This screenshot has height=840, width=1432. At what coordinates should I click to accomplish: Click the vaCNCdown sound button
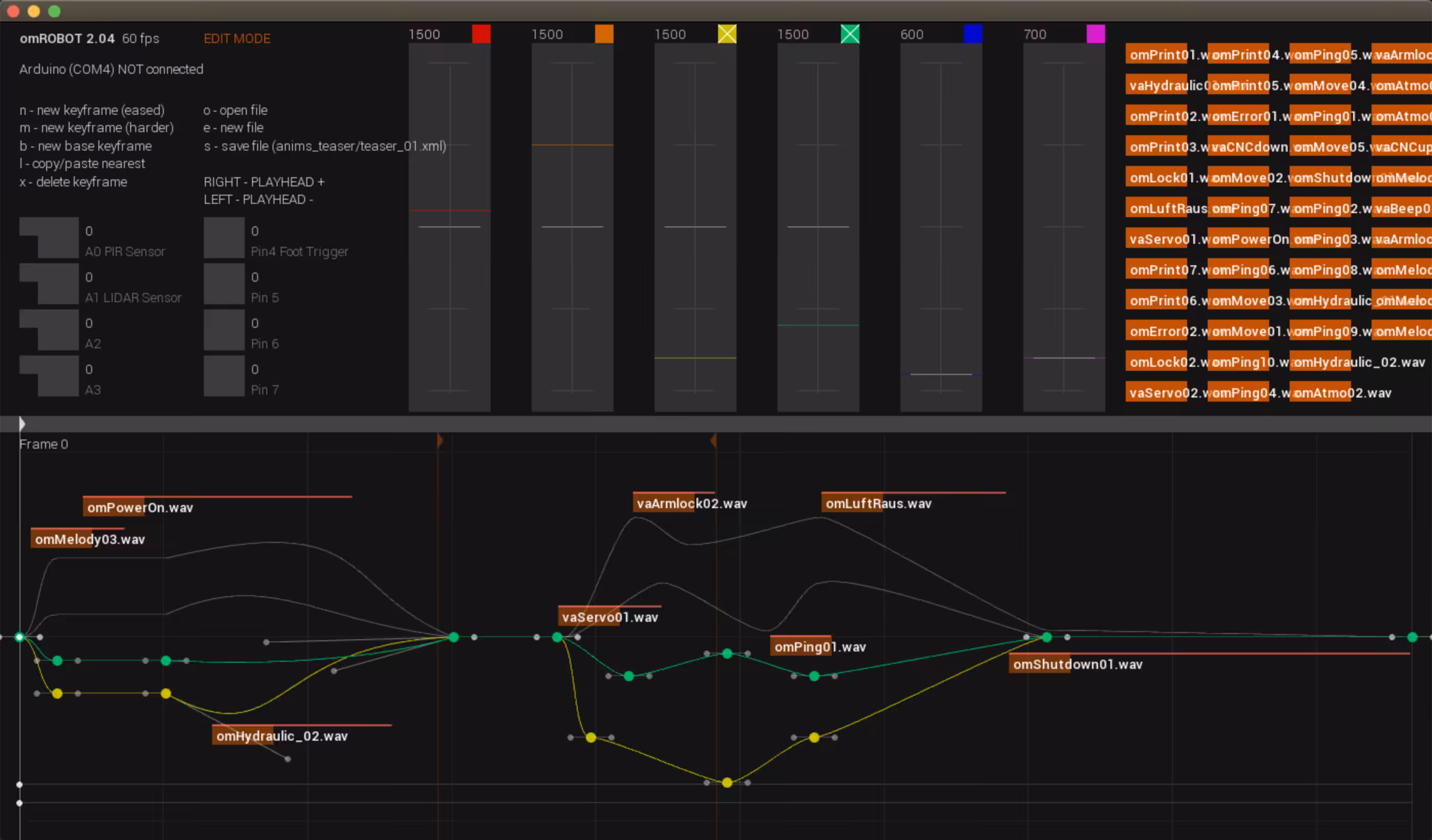[x=1238, y=146]
